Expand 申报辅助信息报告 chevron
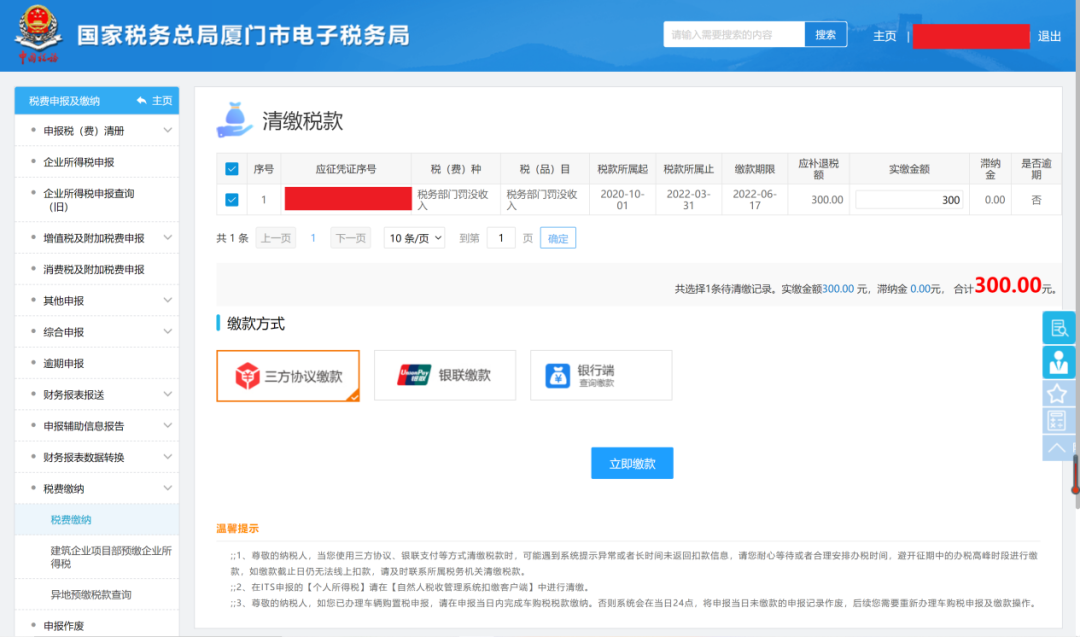This screenshot has height=637, width=1080. [167, 426]
